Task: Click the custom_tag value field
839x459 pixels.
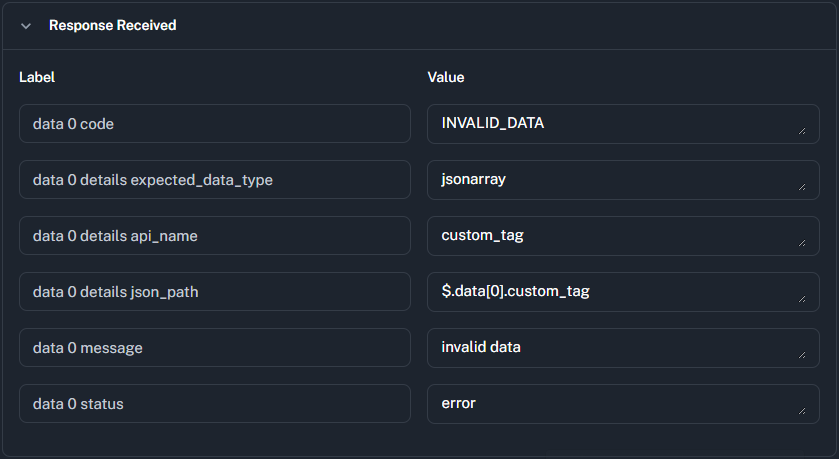Action: 620,236
